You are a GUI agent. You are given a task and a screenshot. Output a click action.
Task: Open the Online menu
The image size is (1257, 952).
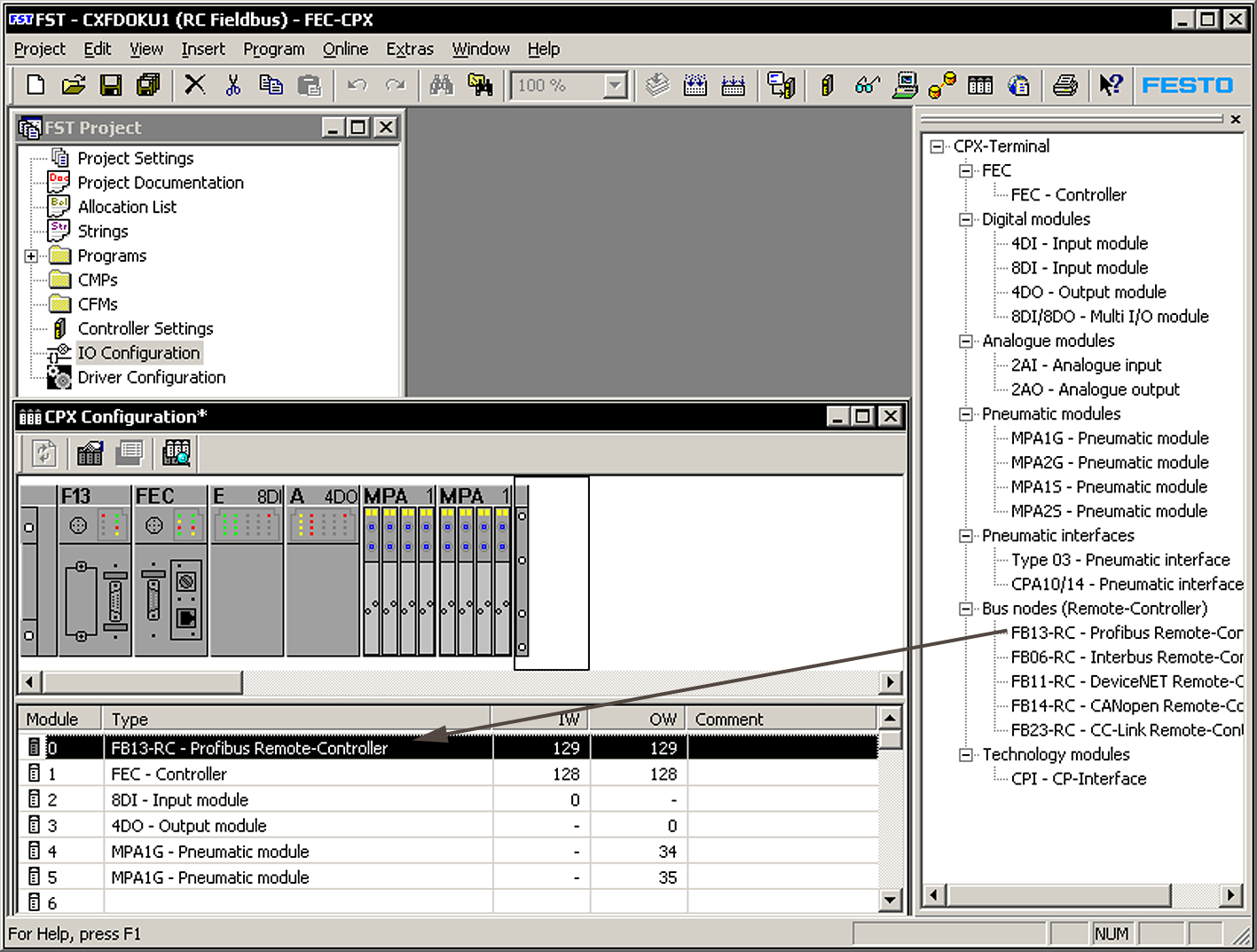click(345, 49)
